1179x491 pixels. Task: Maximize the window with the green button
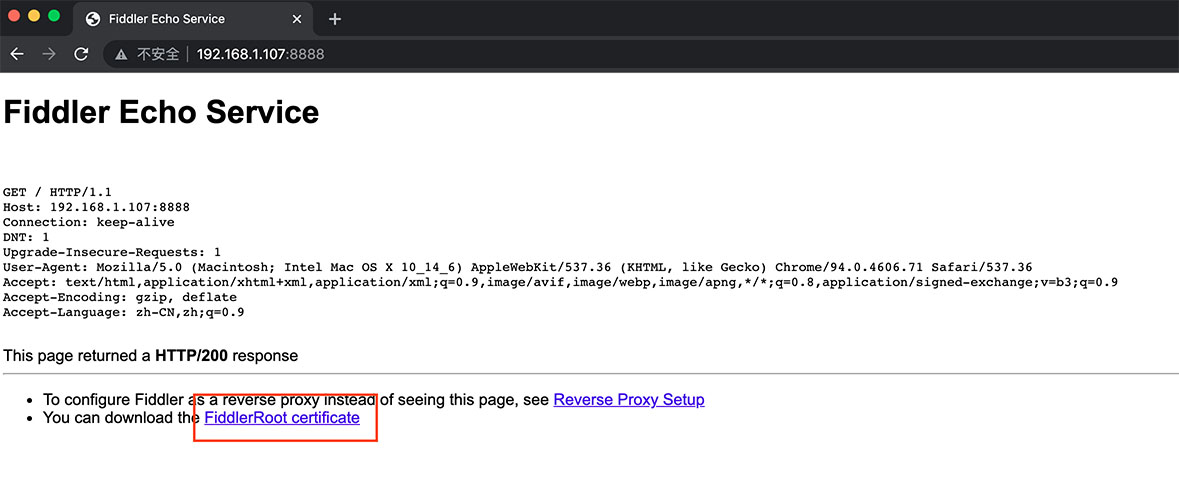click(x=54, y=16)
